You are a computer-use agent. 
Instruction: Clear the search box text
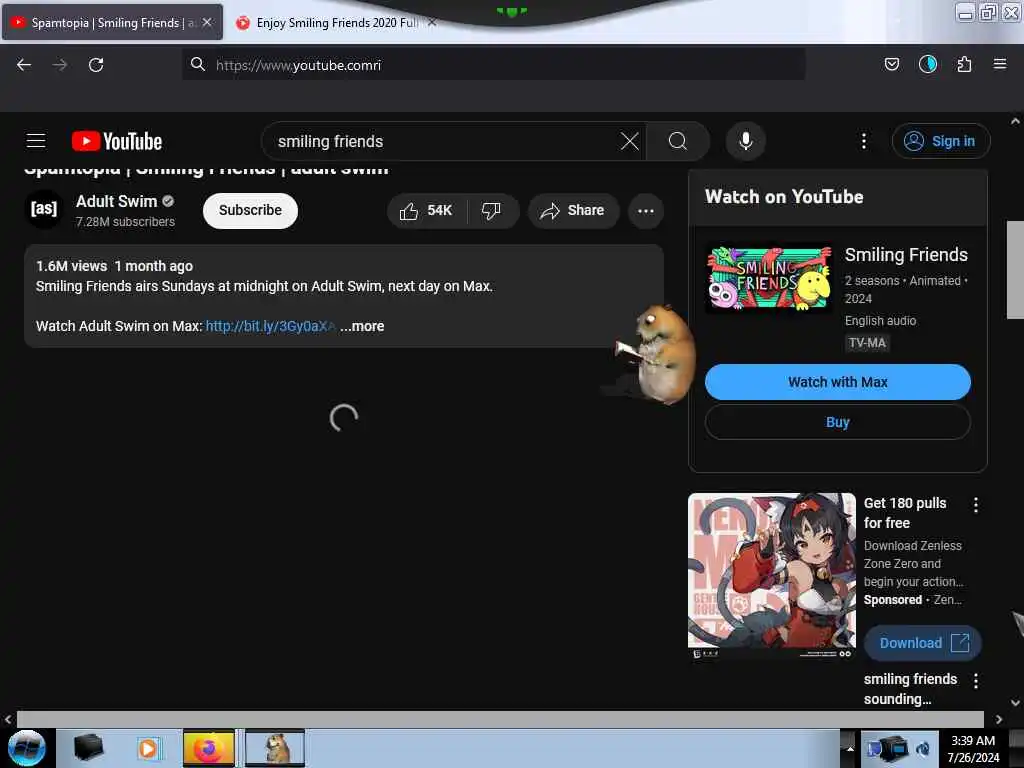pos(630,141)
